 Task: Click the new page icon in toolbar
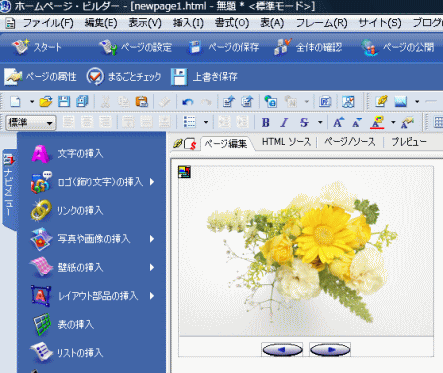click(x=15, y=102)
